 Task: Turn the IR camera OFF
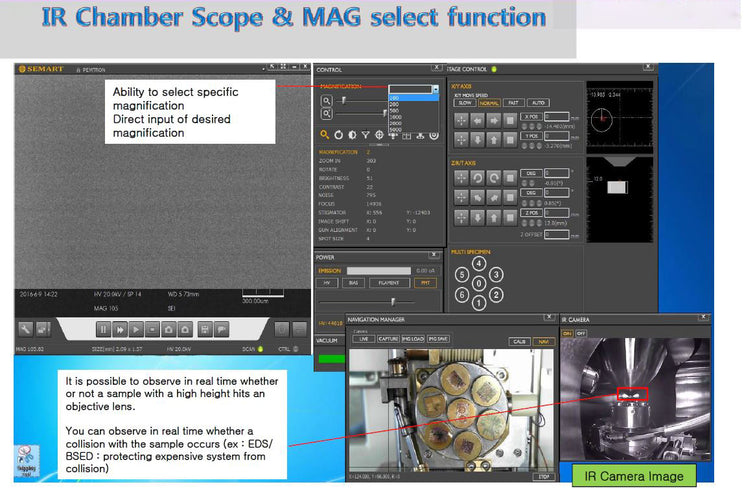click(x=581, y=333)
